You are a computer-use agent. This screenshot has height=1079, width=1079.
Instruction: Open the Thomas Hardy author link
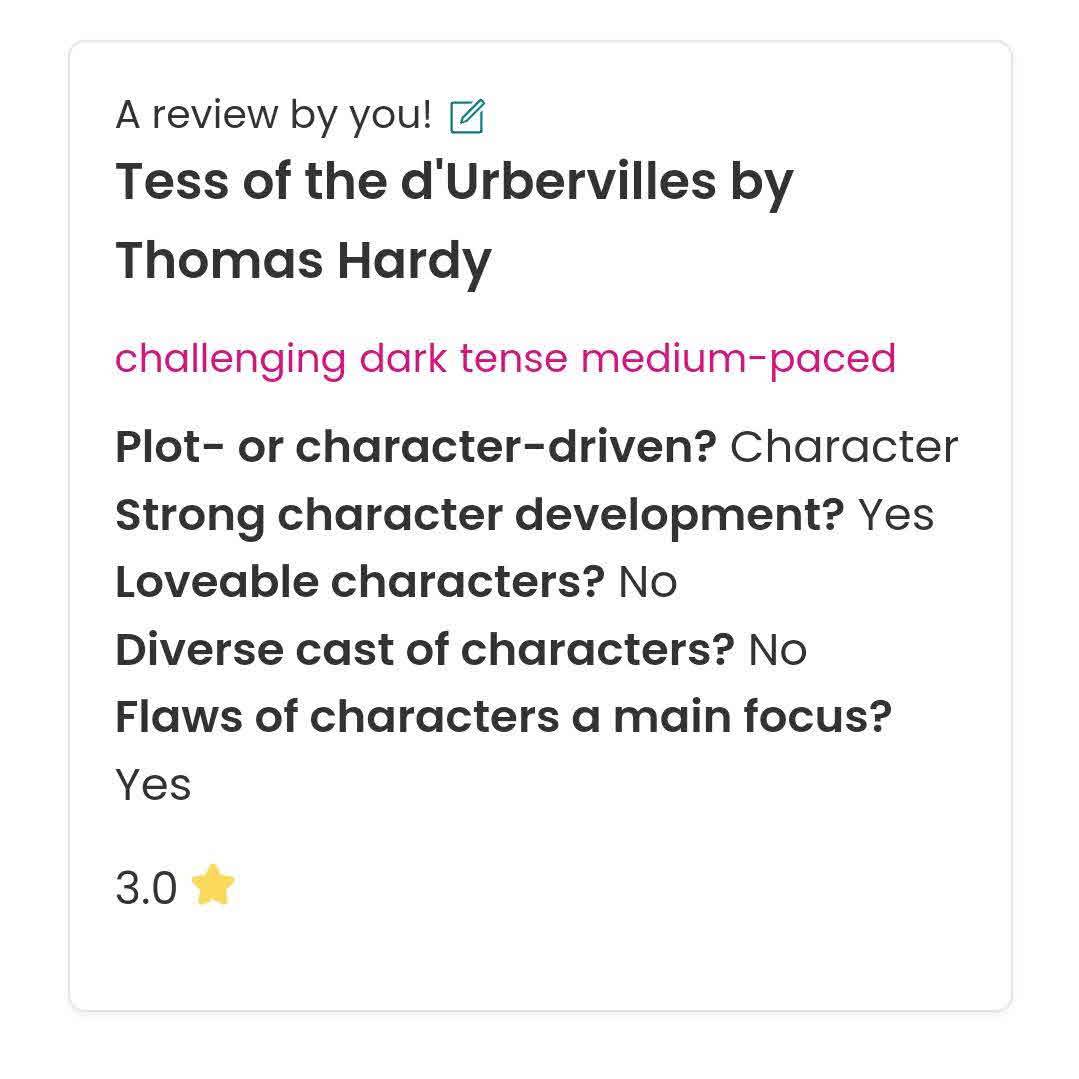(x=303, y=260)
